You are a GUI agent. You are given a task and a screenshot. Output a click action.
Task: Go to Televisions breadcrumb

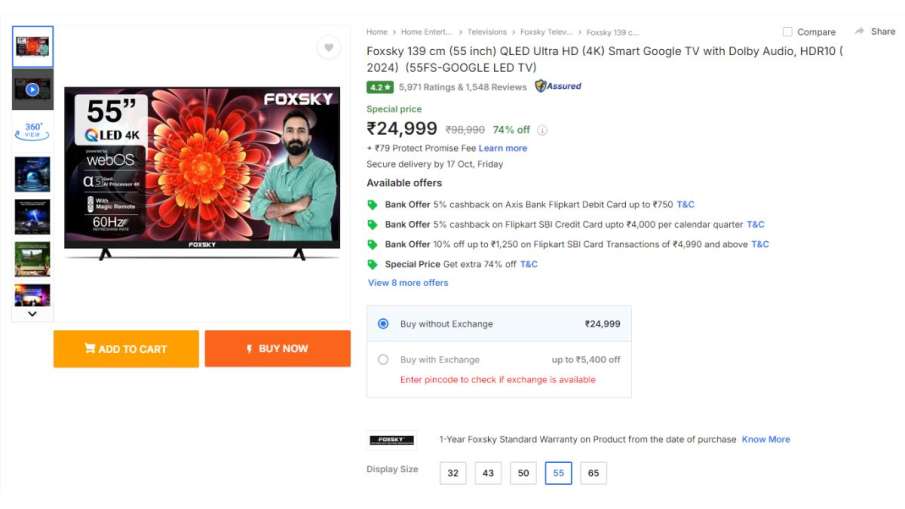click(487, 32)
